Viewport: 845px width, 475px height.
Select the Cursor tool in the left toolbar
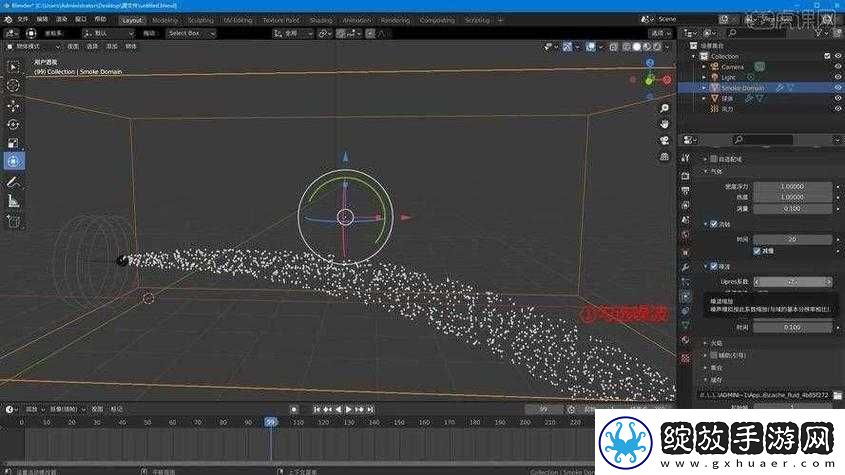tap(13, 86)
